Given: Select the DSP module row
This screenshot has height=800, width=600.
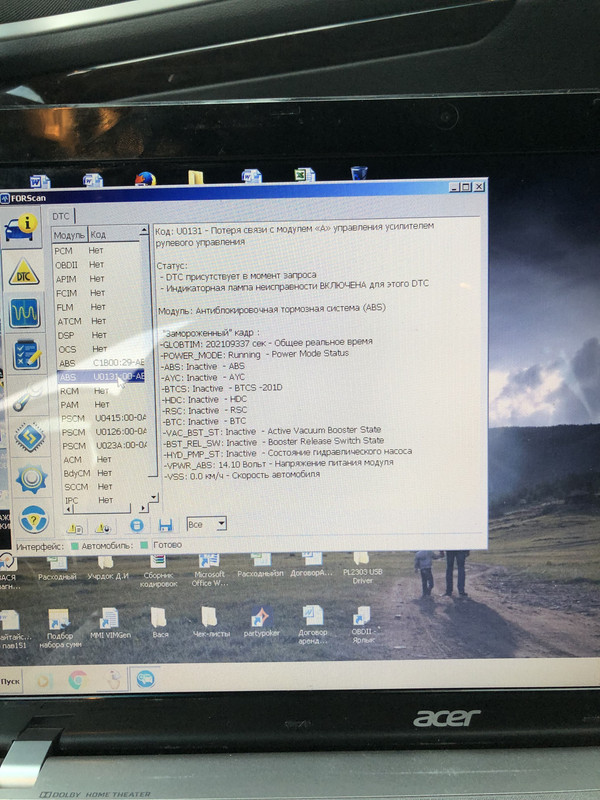Looking at the screenshot, I should click(x=102, y=335).
